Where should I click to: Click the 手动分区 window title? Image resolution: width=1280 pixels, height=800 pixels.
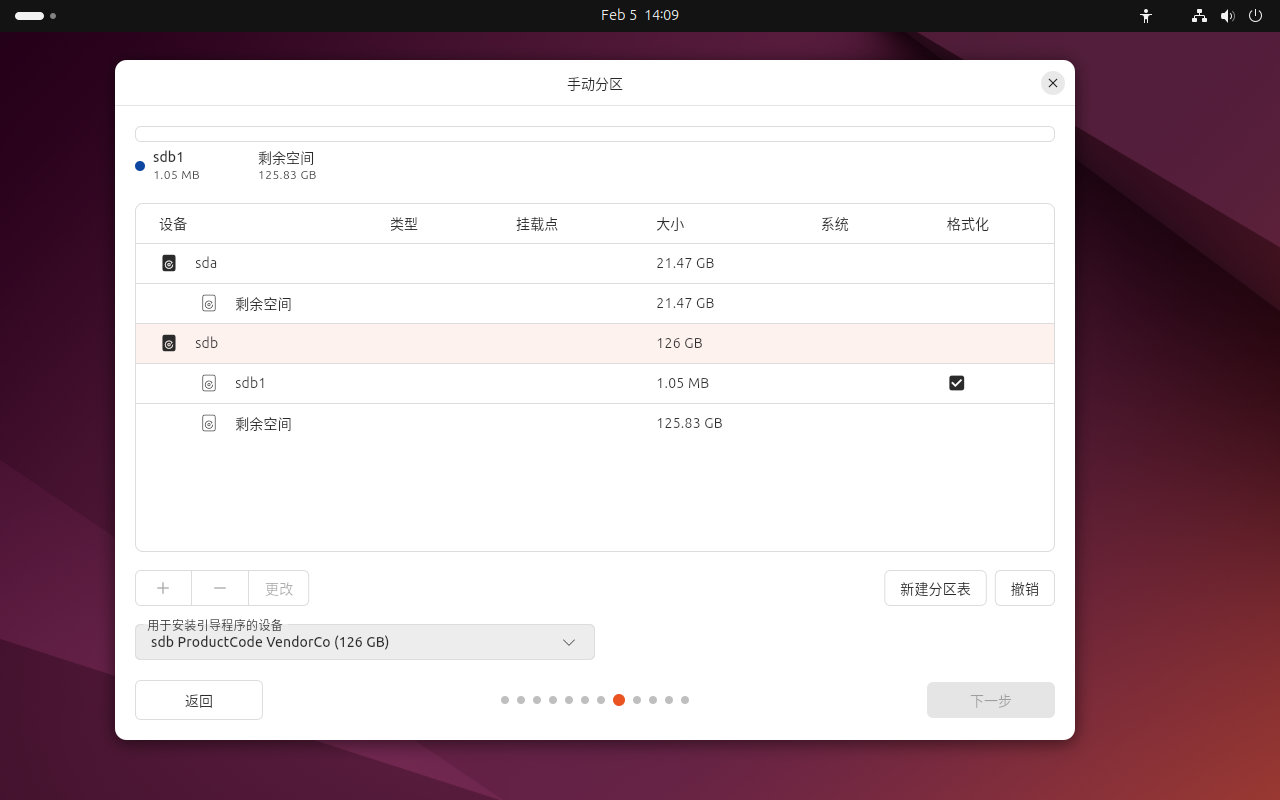click(x=595, y=84)
